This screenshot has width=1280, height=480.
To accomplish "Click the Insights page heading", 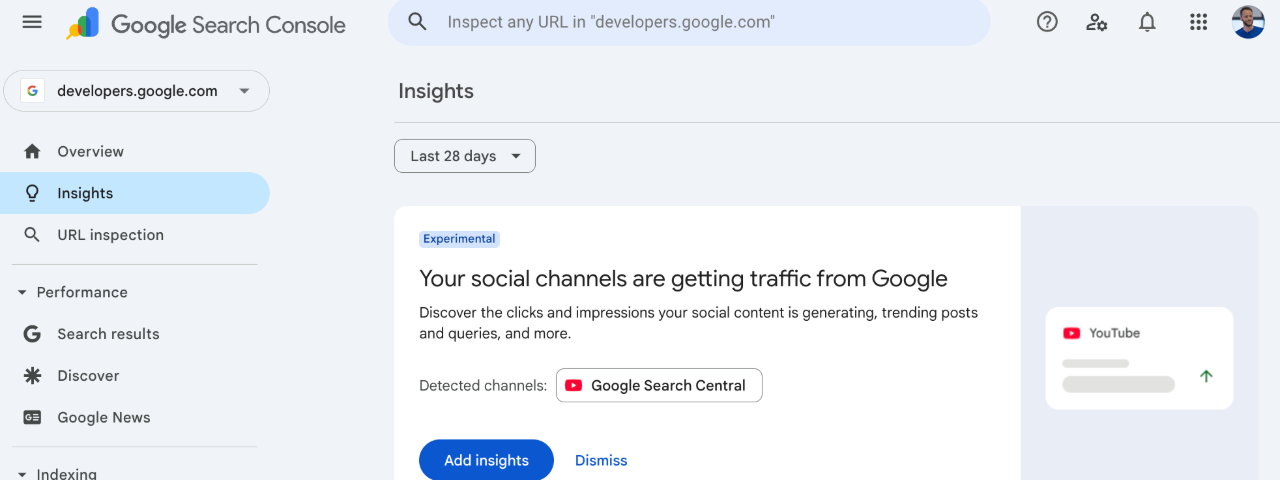I will click(436, 91).
